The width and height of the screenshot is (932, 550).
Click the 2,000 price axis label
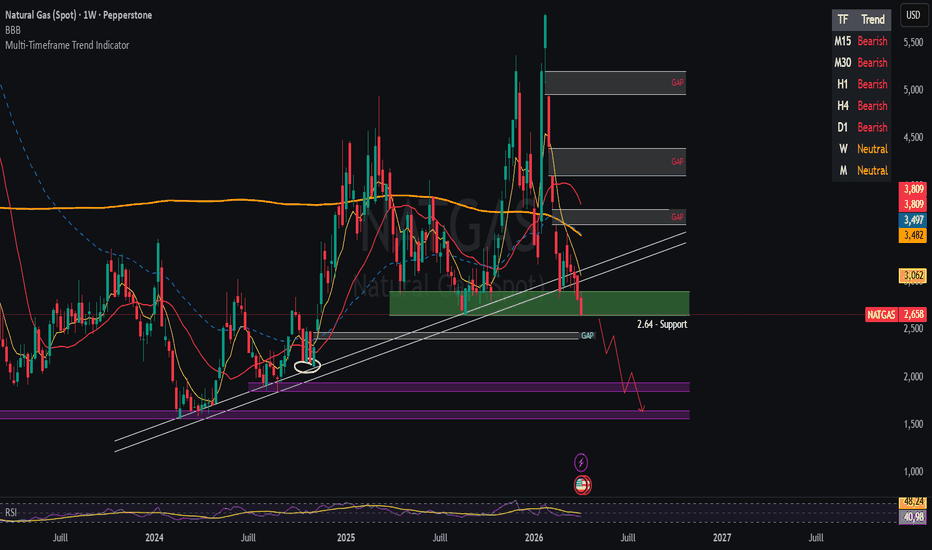(913, 376)
